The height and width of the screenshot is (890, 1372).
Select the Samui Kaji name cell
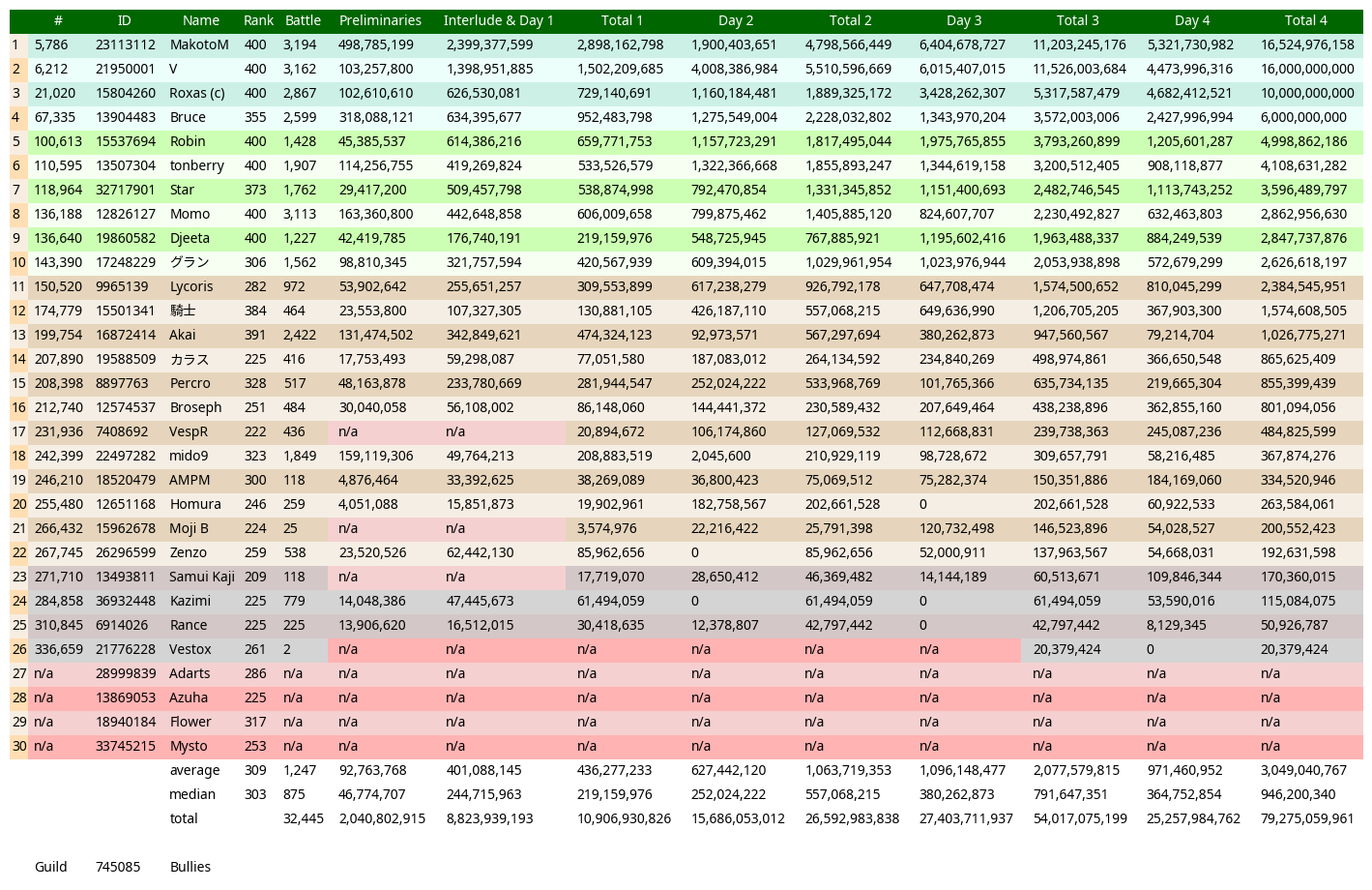[202, 577]
